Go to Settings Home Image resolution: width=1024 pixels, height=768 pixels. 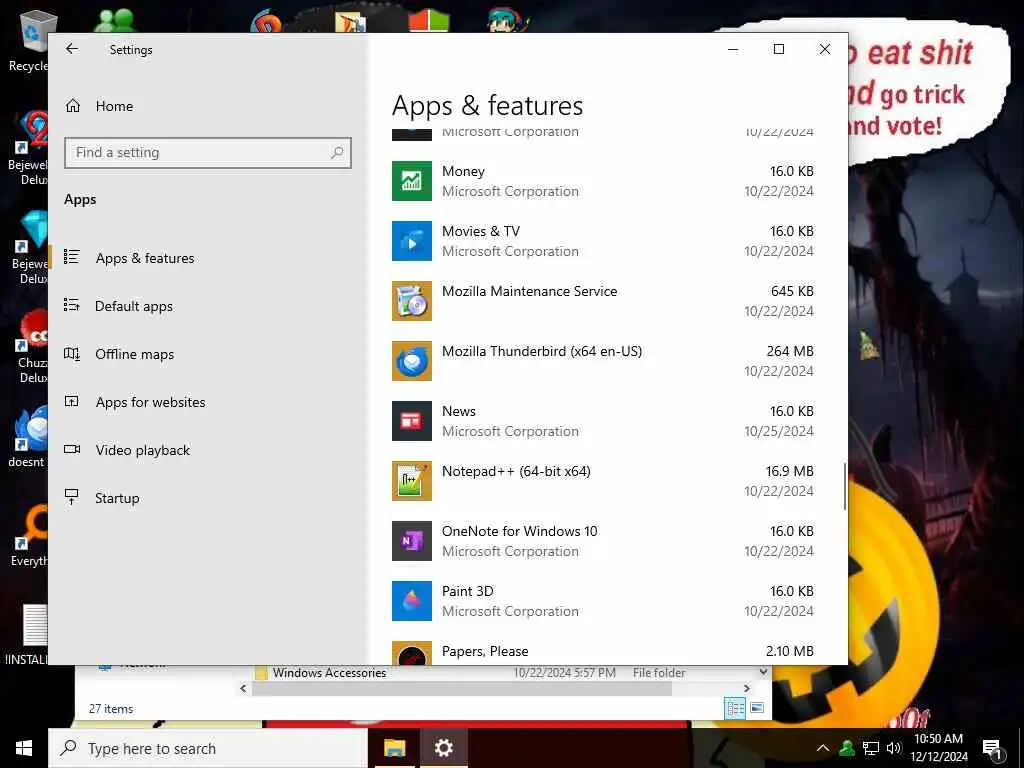click(x=114, y=106)
